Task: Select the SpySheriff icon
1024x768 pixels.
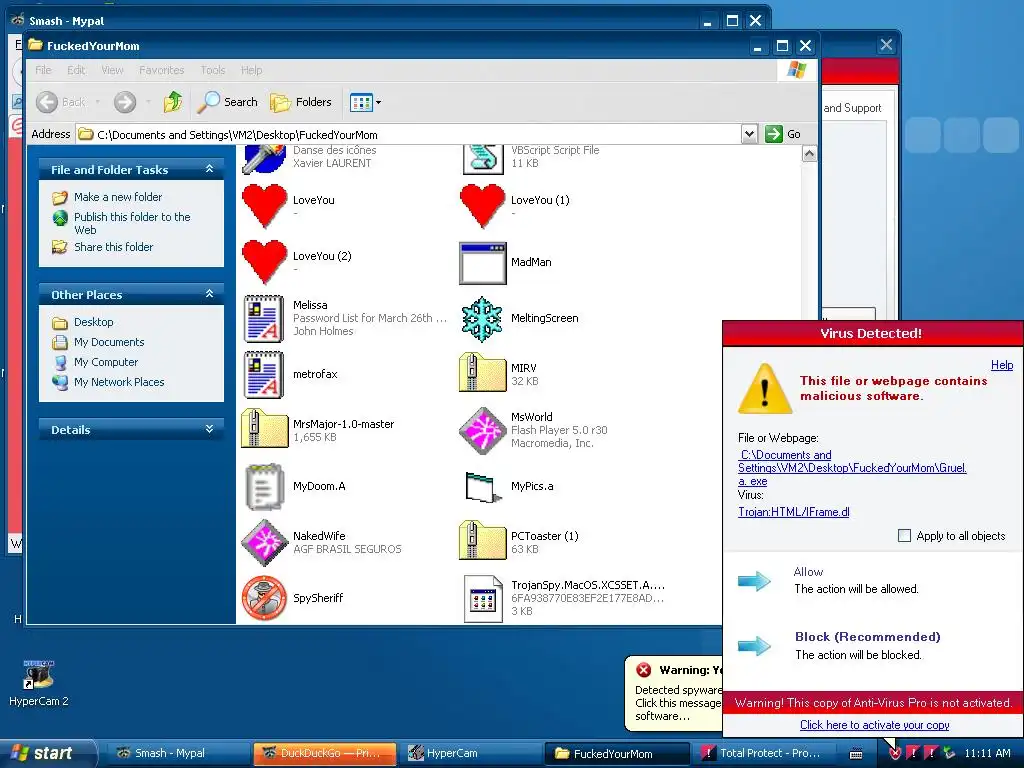Action: pyautogui.click(x=264, y=598)
